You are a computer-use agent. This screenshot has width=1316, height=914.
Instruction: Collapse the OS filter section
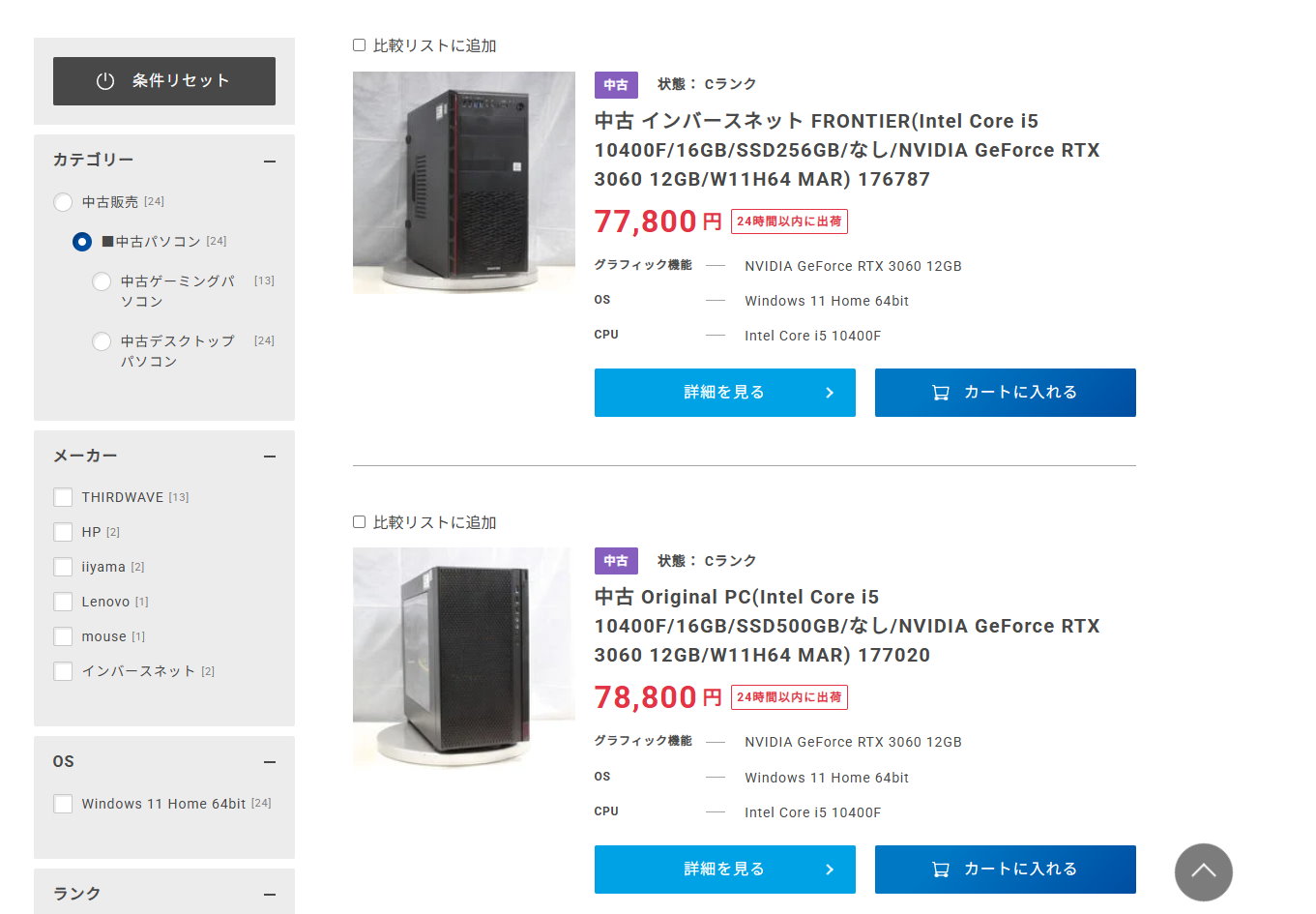tap(270, 762)
